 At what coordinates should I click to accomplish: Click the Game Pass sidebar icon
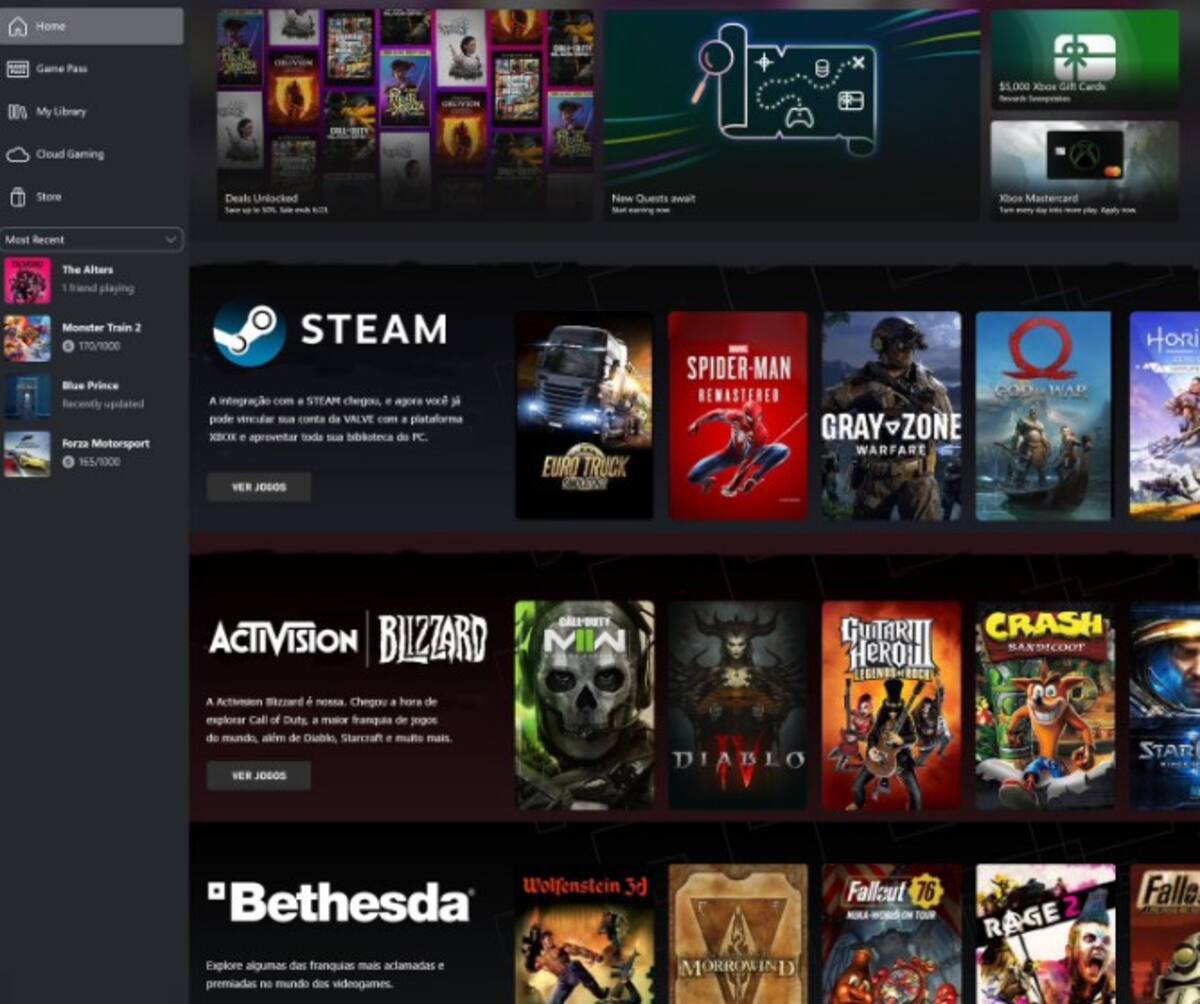click(17, 69)
